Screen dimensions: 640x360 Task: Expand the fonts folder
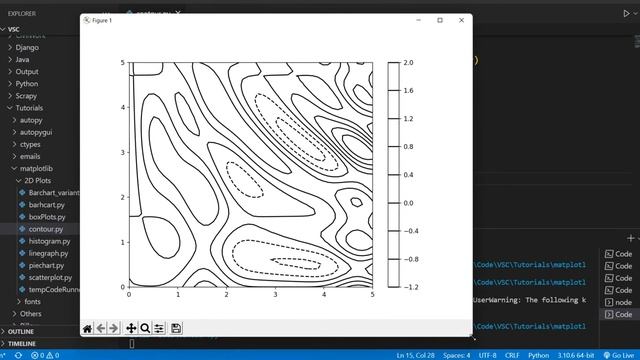click(x=19, y=302)
